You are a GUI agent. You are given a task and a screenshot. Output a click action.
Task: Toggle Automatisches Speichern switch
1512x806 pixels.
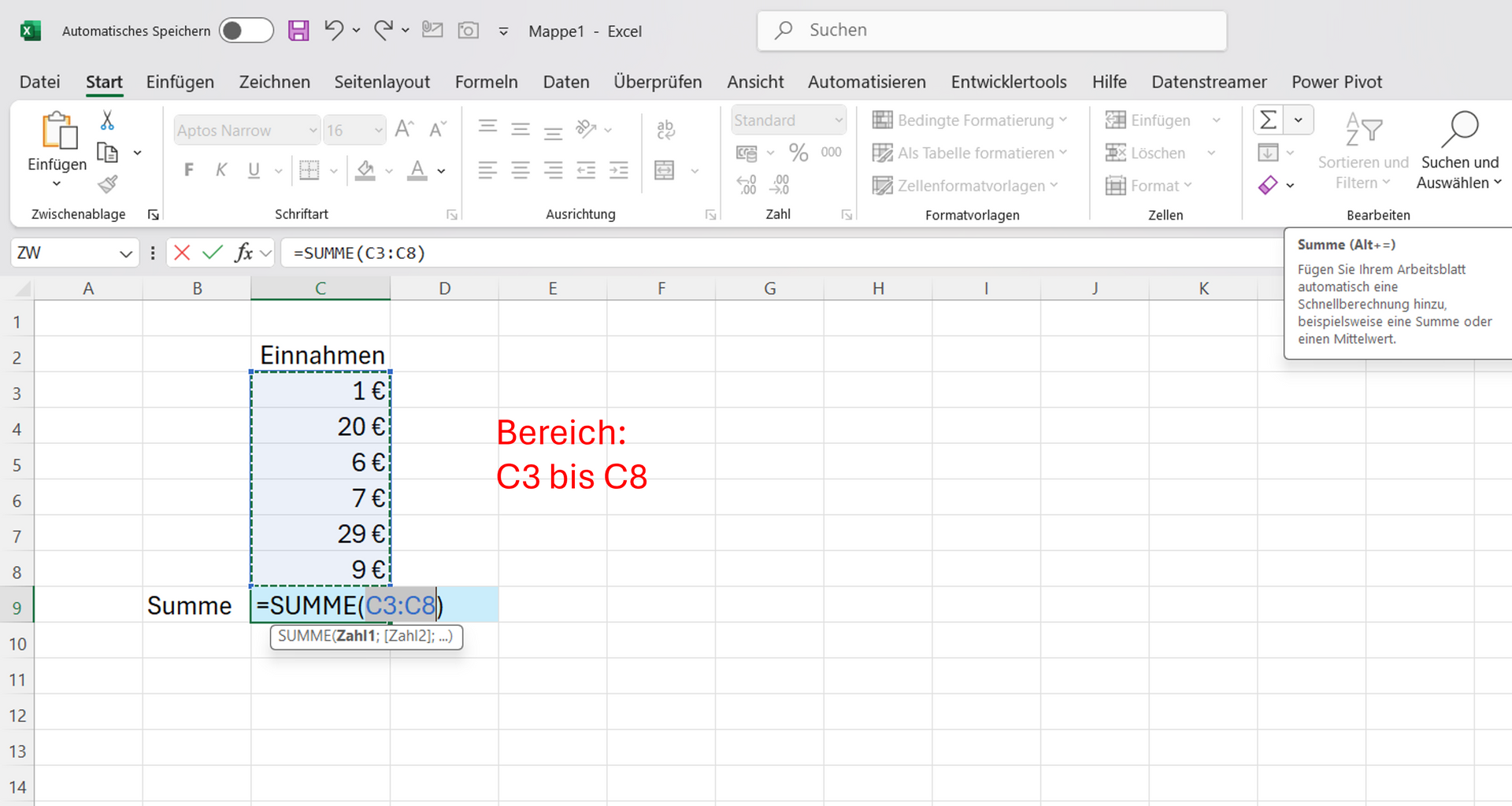(x=246, y=31)
